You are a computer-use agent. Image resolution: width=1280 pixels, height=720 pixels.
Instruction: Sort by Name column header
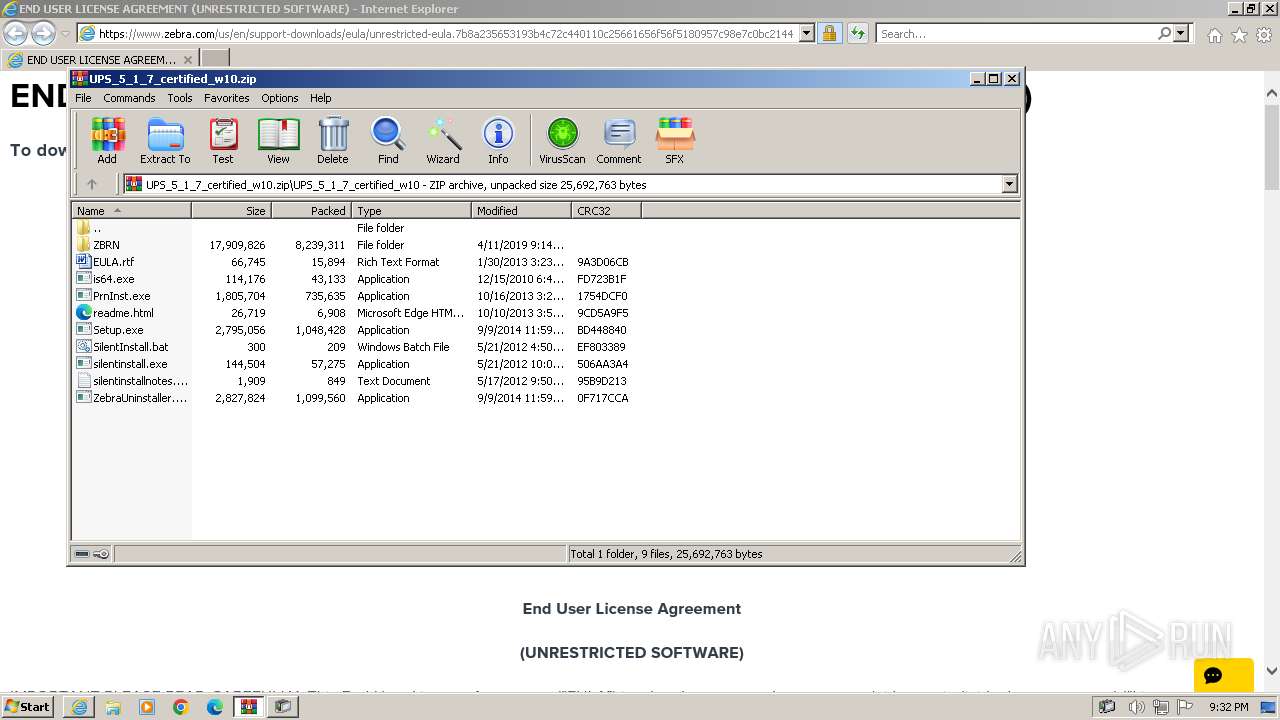point(131,211)
